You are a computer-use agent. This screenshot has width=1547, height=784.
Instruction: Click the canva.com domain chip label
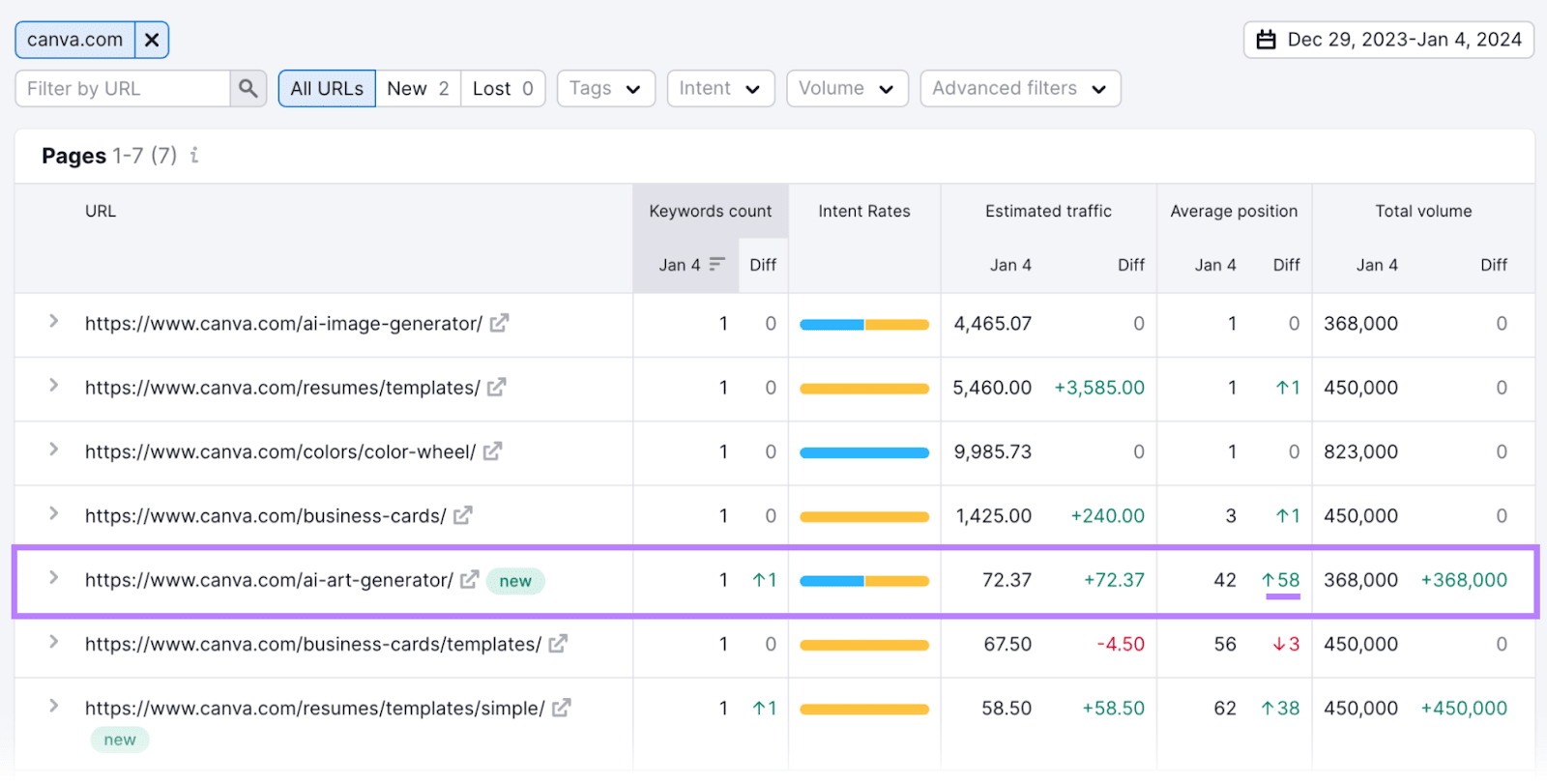point(75,40)
